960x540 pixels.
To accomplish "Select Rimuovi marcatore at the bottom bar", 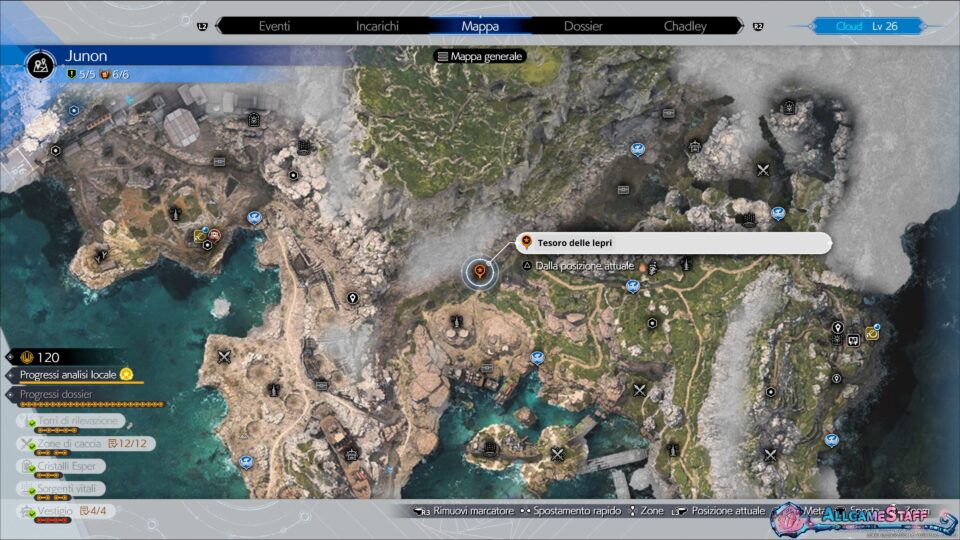I will (473, 511).
